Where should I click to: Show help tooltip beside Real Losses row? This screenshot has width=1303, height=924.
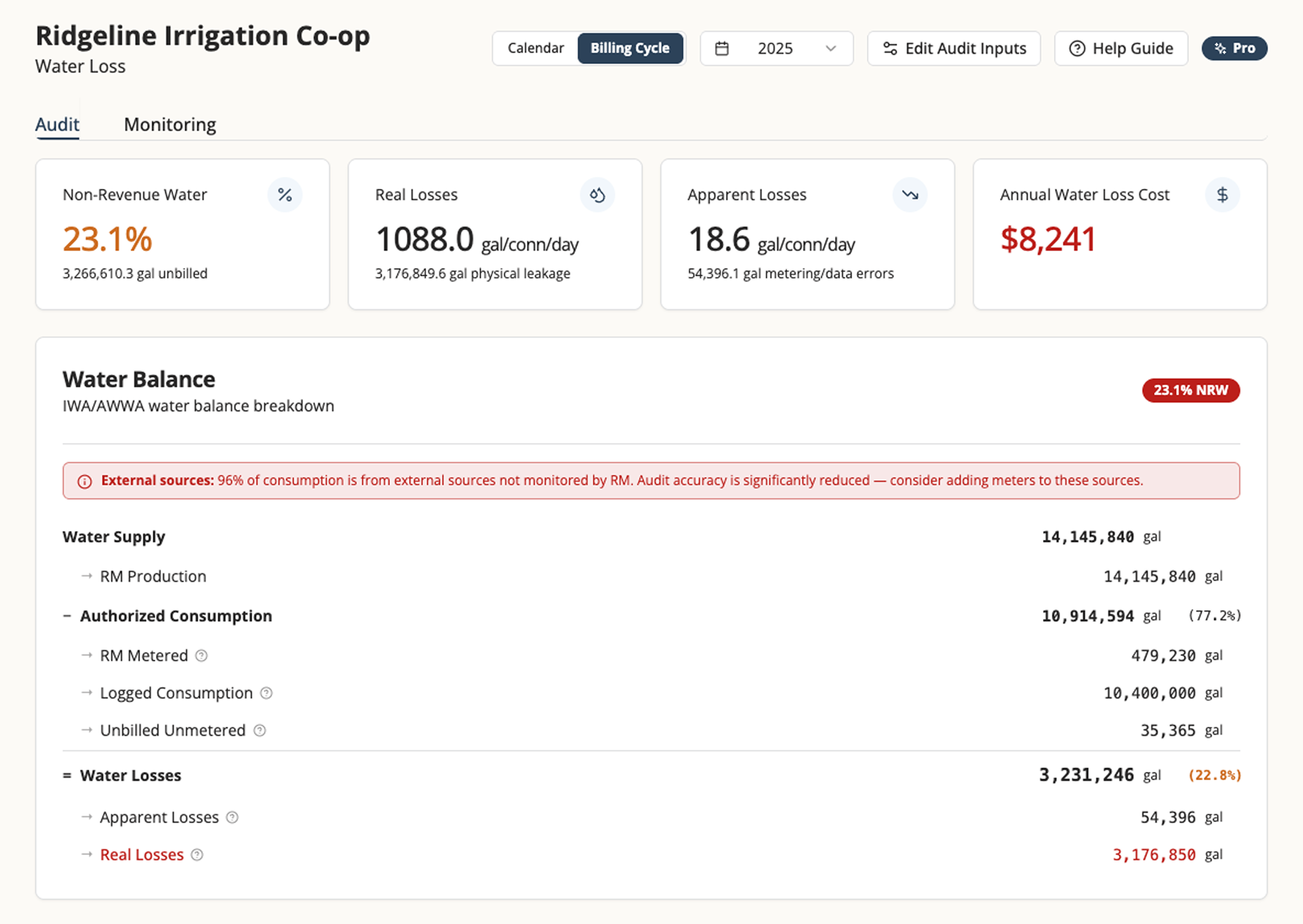point(197,854)
